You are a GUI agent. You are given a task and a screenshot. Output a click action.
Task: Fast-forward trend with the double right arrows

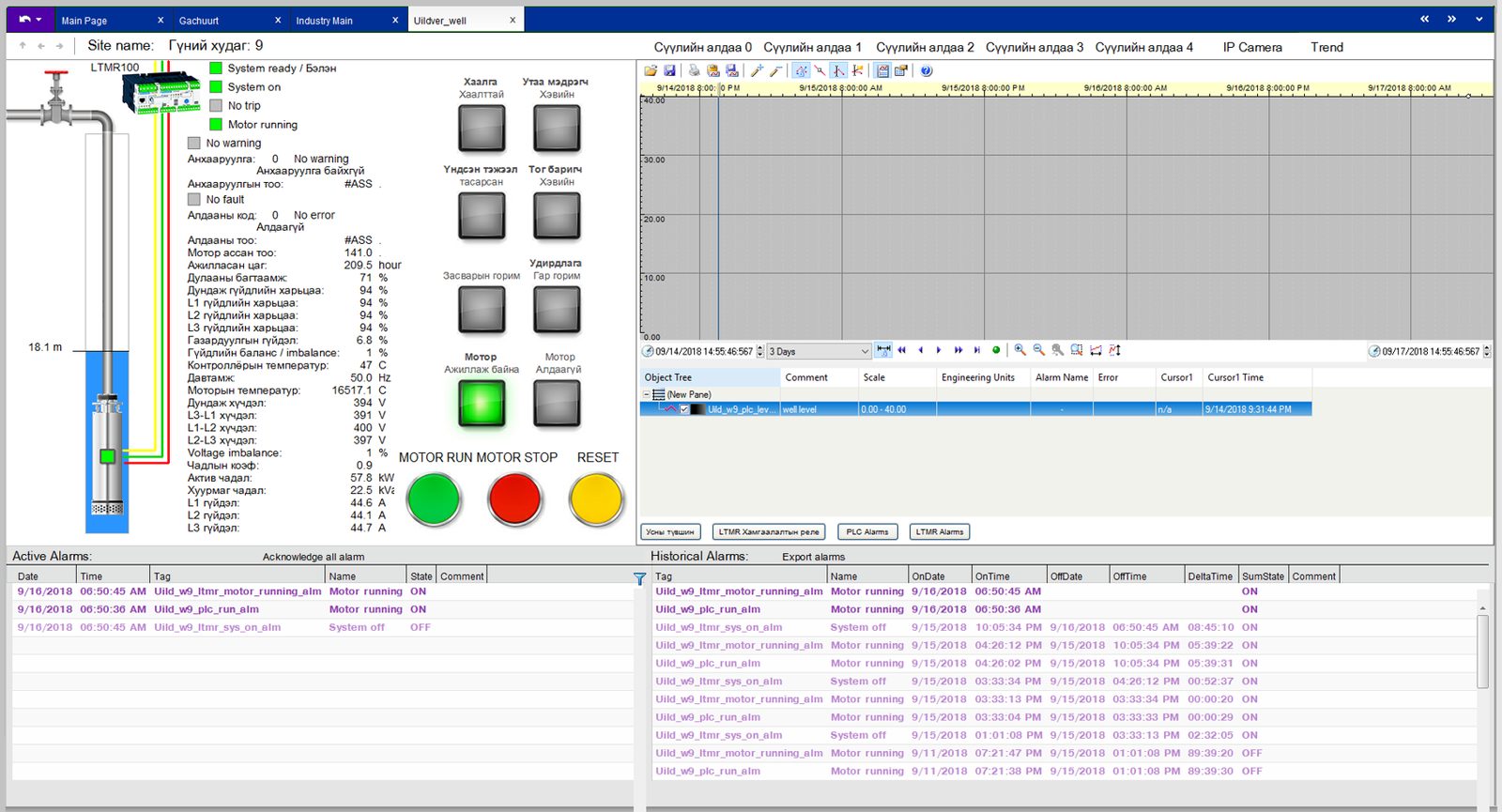click(x=958, y=350)
